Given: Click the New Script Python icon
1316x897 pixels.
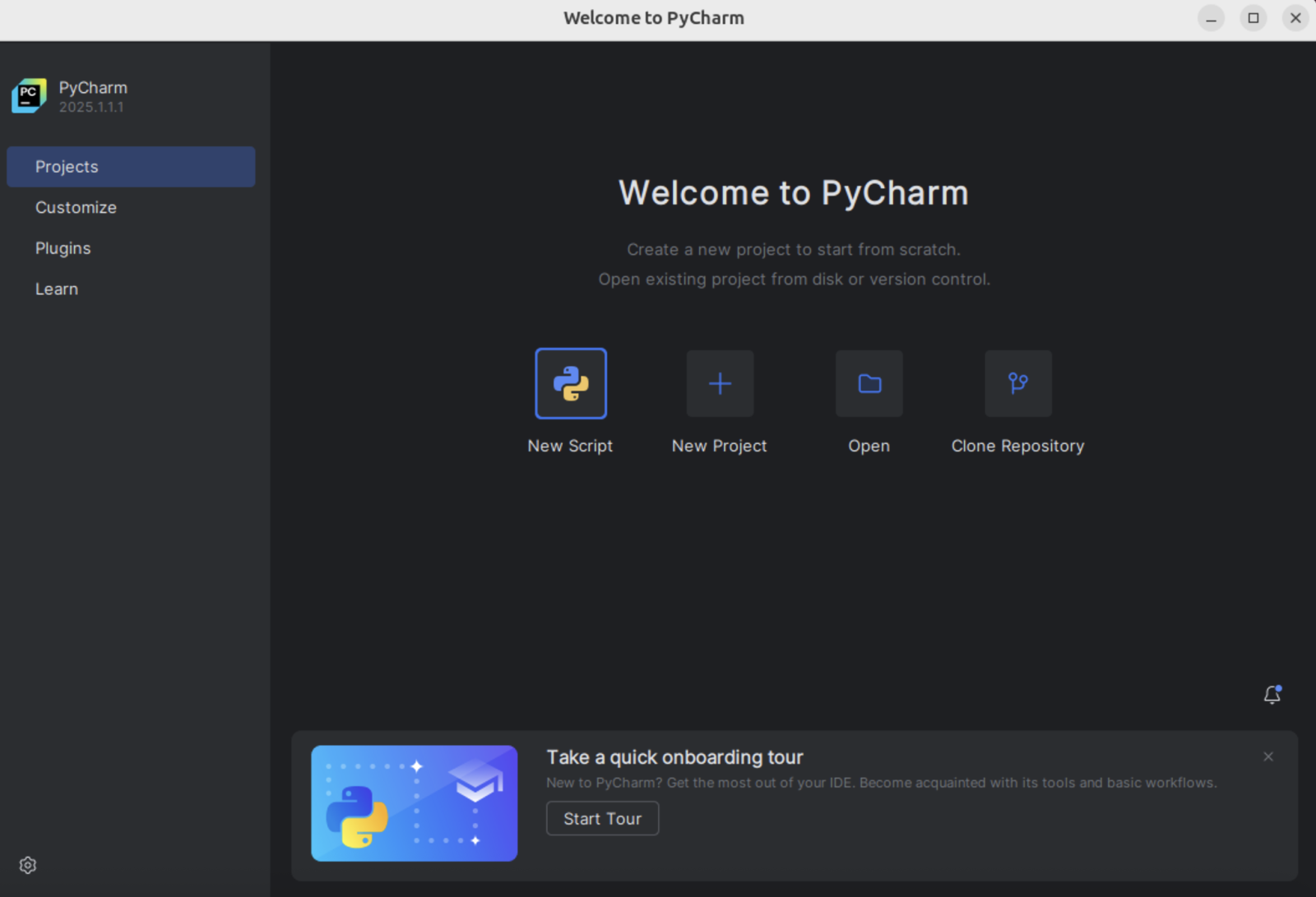Looking at the screenshot, I should tap(571, 383).
